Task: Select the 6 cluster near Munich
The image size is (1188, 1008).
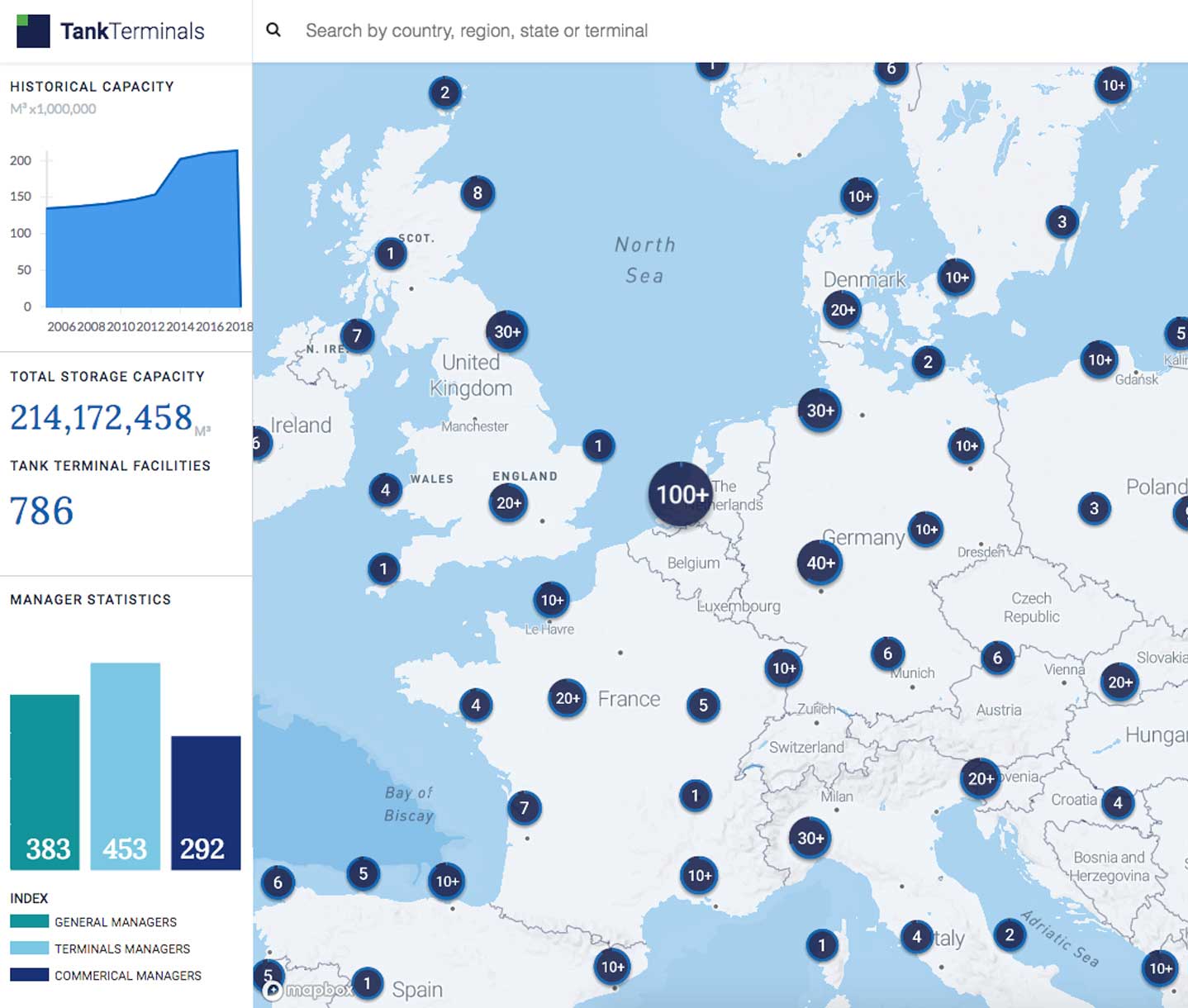Action: (x=887, y=654)
